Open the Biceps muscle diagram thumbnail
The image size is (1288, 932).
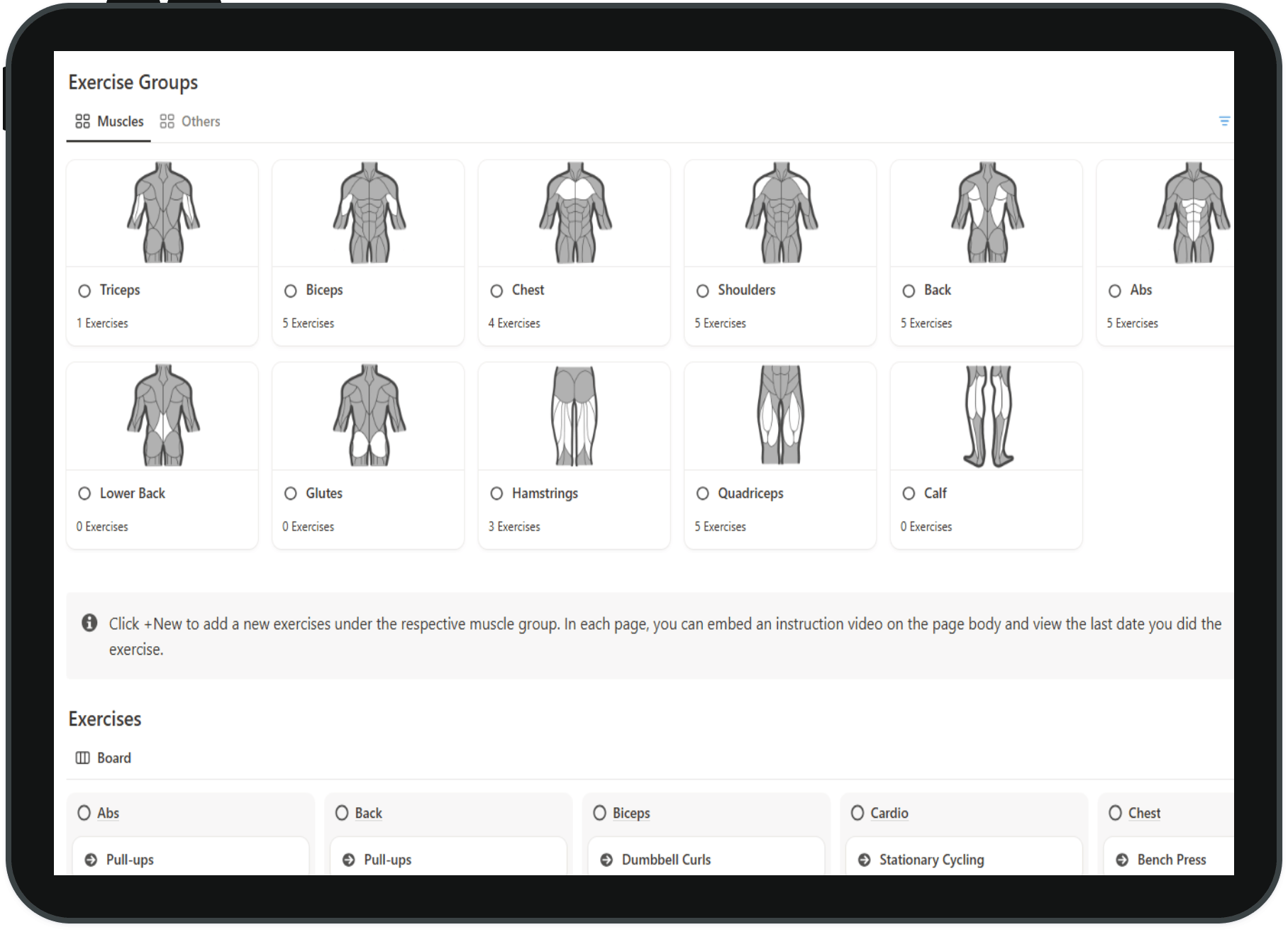[x=369, y=213]
